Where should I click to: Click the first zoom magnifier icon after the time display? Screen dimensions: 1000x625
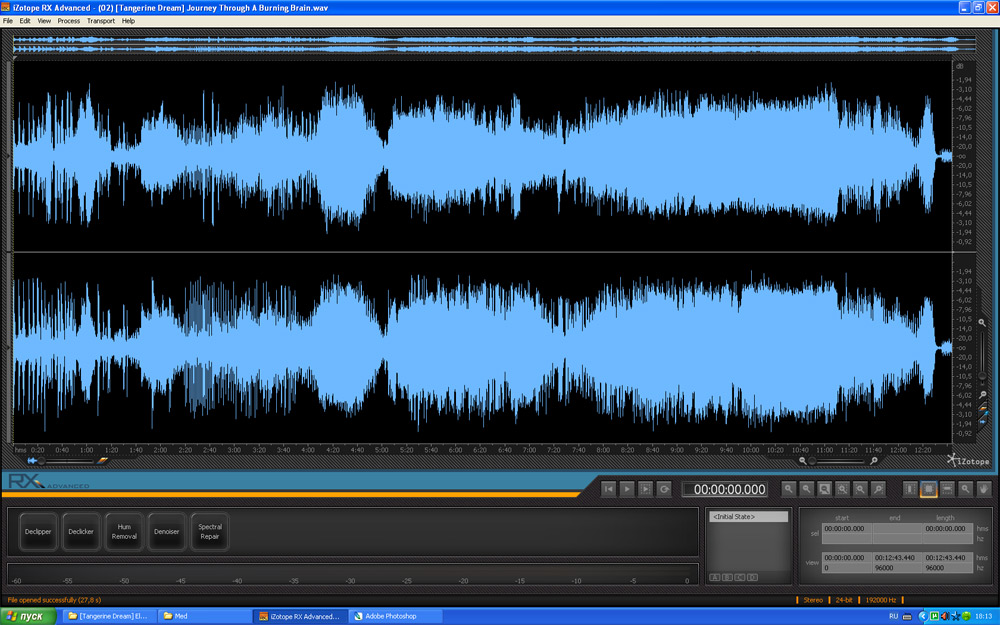(x=789, y=489)
